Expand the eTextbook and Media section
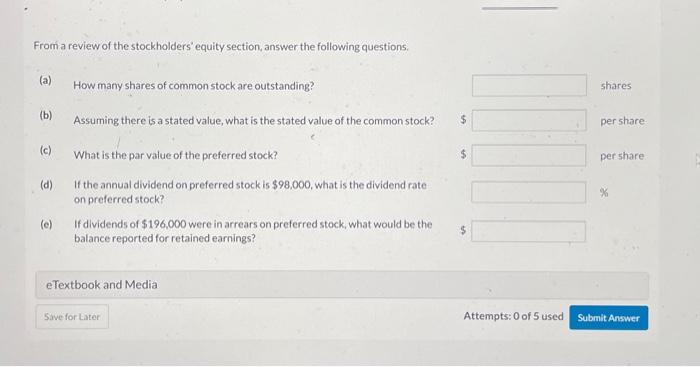 tap(342, 285)
